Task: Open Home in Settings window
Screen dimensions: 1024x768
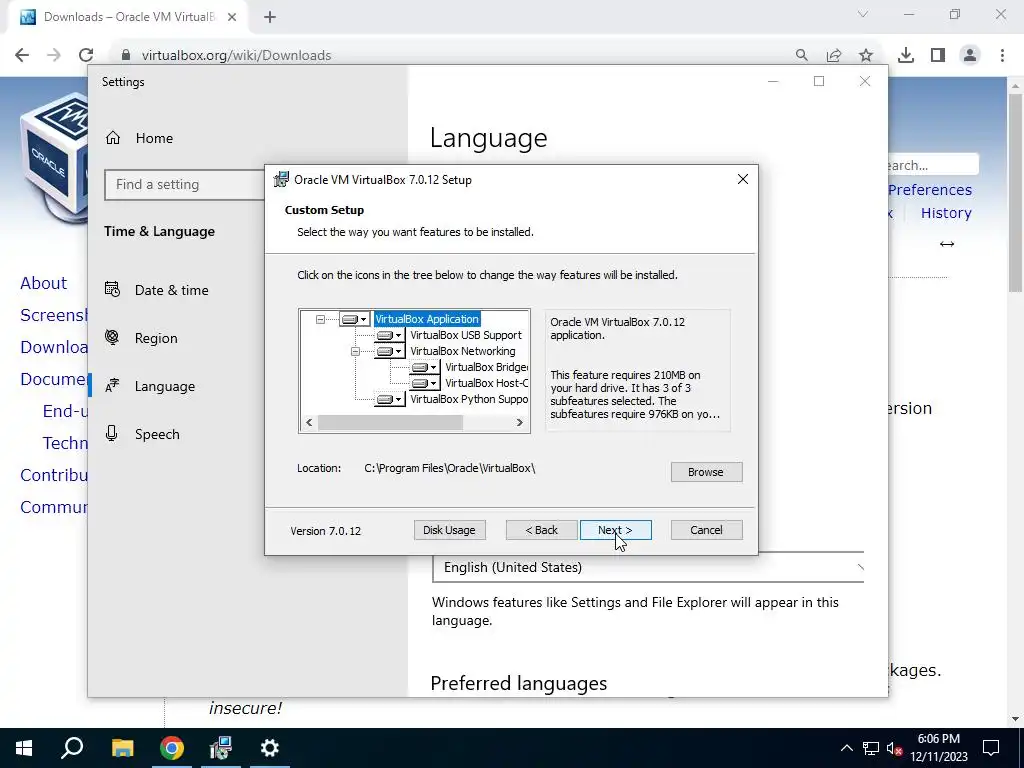Action: click(x=154, y=138)
